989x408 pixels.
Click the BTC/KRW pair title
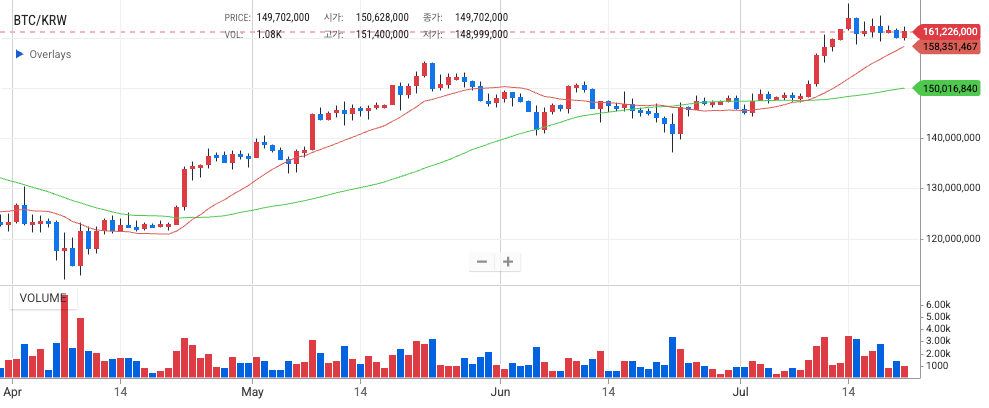coord(40,20)
